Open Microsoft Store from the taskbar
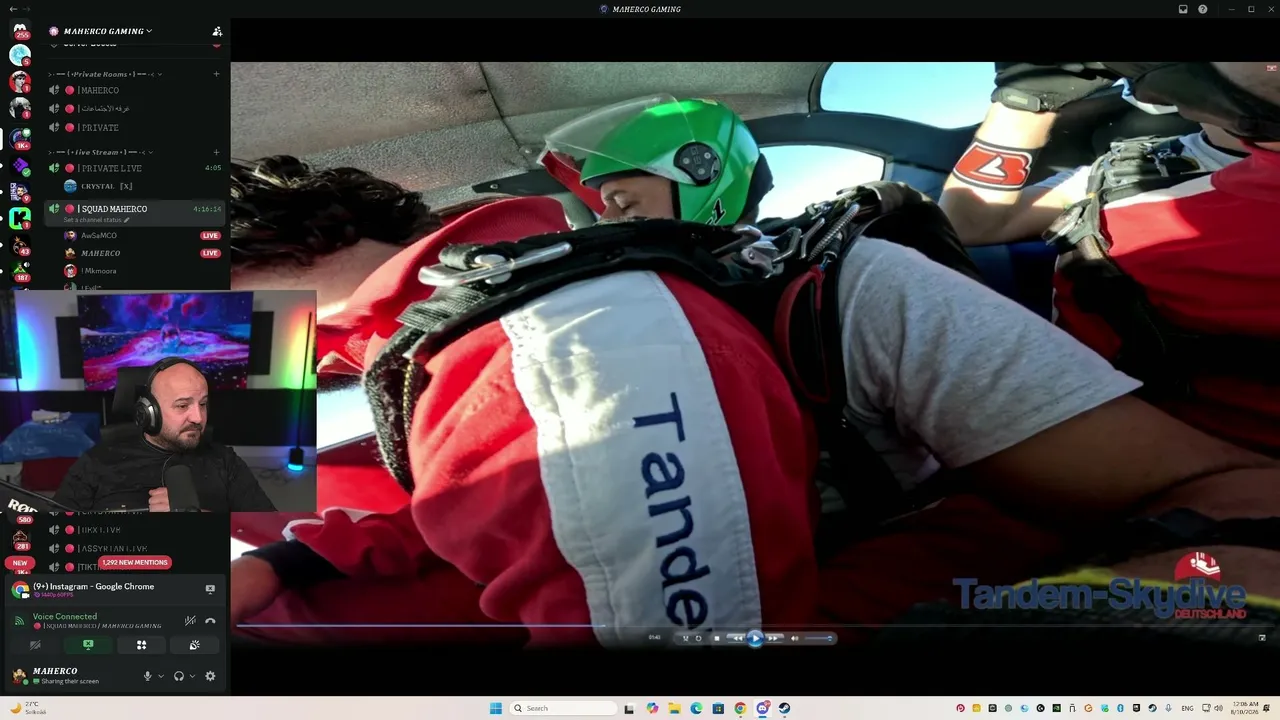The width and height of the screenshot is (1280, 720). point(718,708)
